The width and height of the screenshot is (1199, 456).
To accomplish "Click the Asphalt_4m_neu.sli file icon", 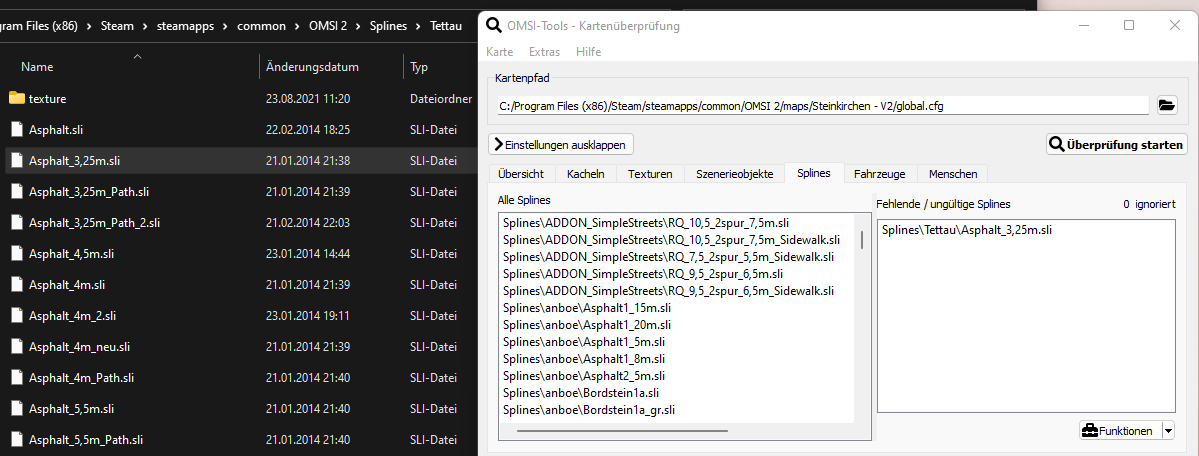I will tap(16, 347).
